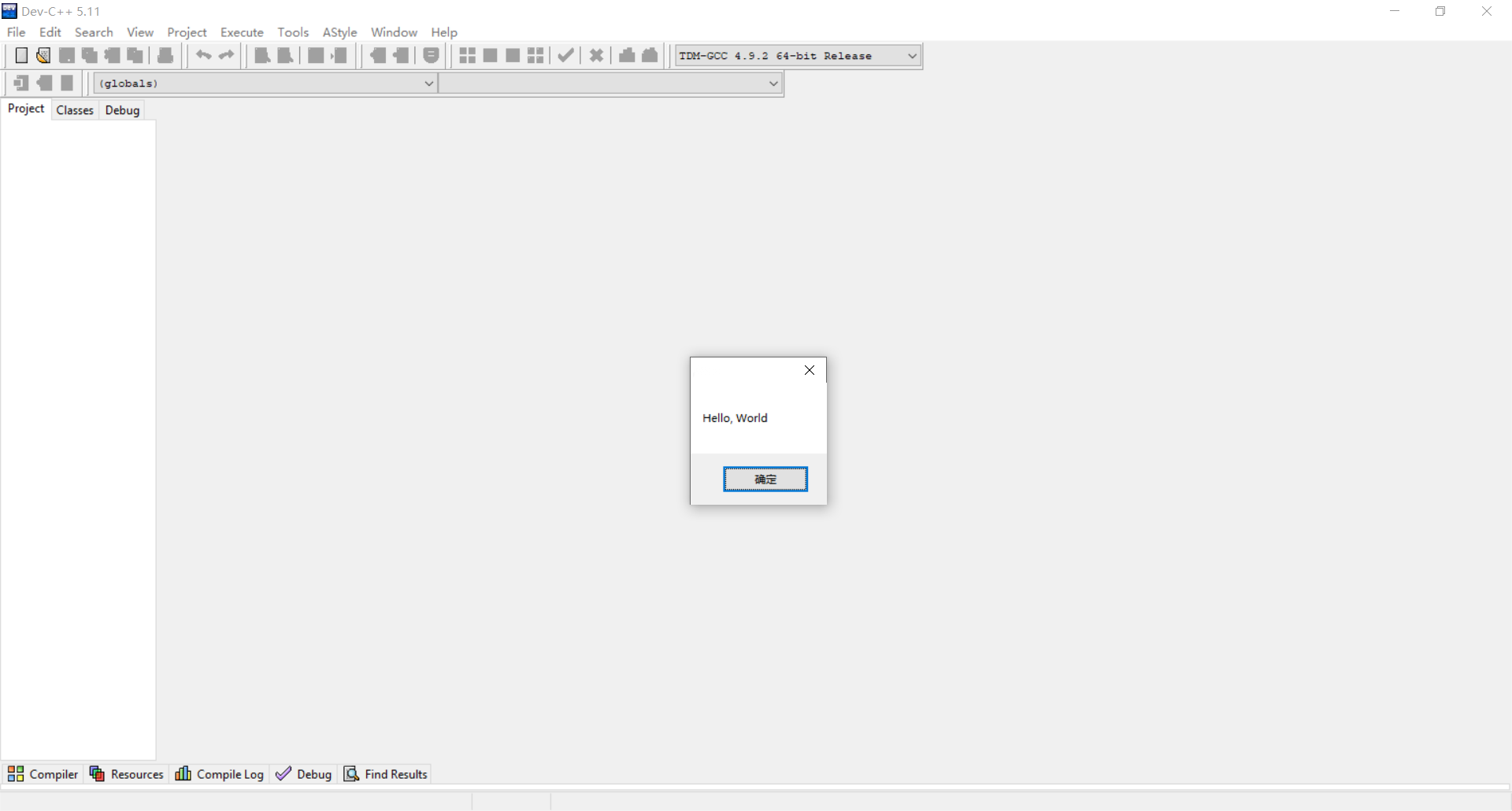Open the Help menu
Viewport: 1512px width, 811px height.
[x=444, y=32]
